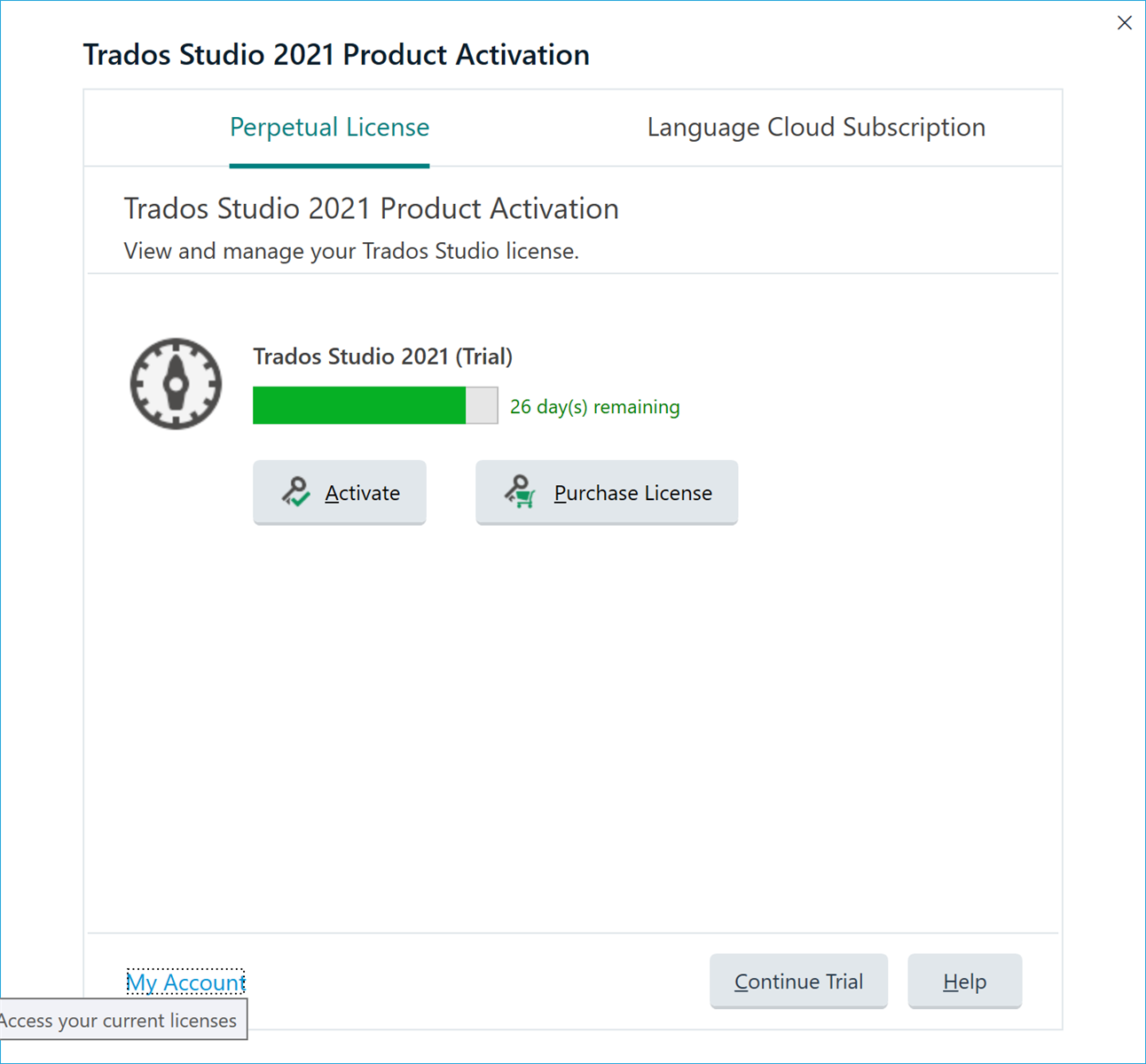
Task: Select the Trados Studio 2021 (Trial) title
Action: [x=382, y=356]
